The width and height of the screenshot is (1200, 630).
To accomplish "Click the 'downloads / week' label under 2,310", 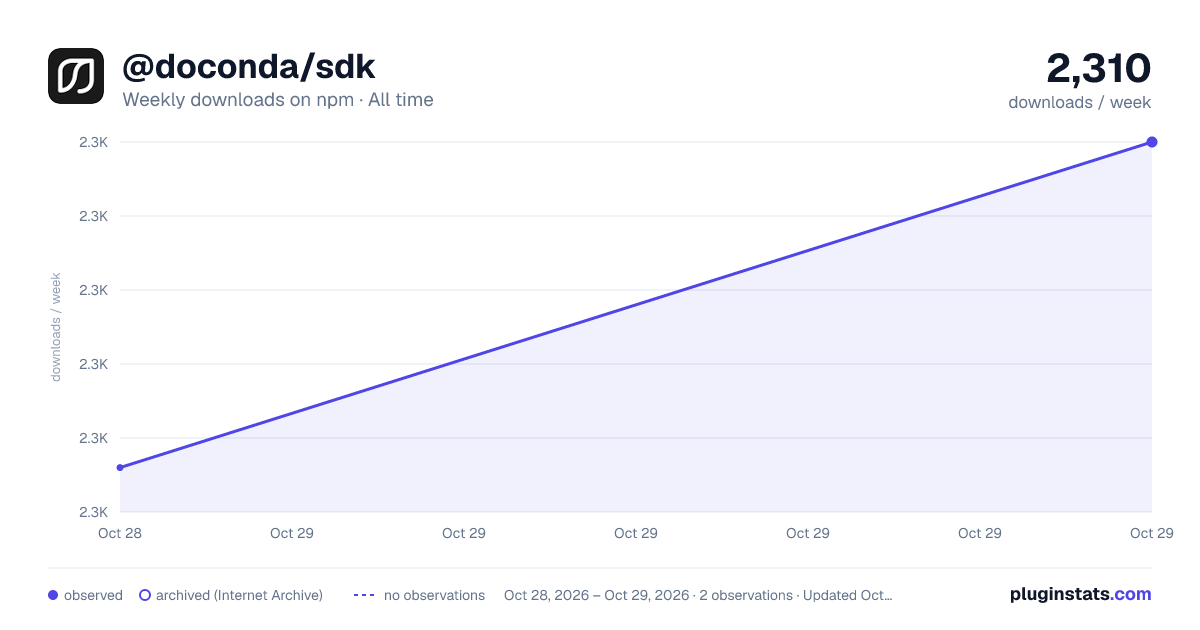I will tap(1080, 102).
